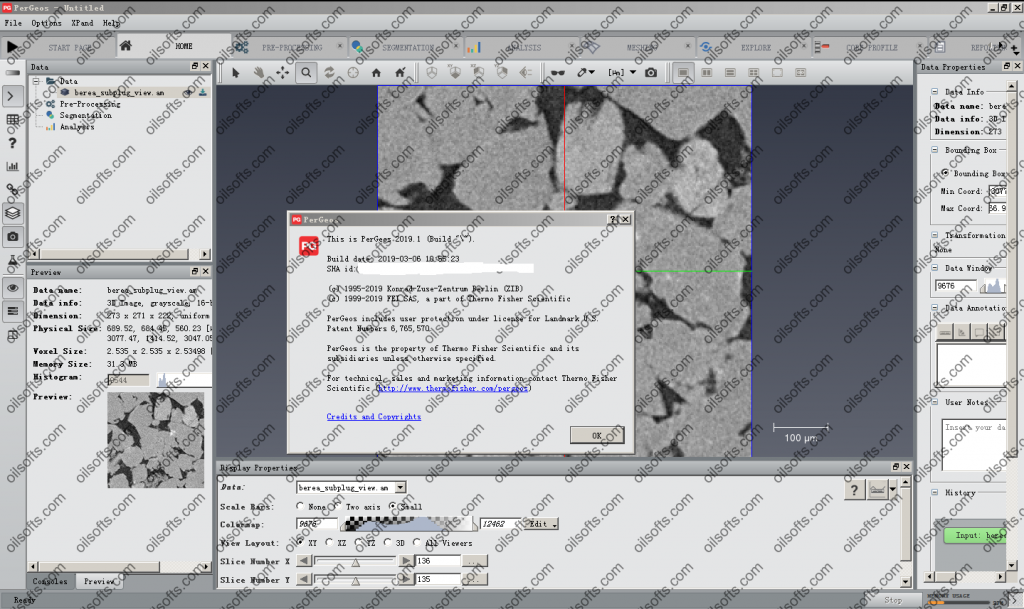The image size is (1024, 609).
Task: Click the set home view icon
Action: pos(400,72)
